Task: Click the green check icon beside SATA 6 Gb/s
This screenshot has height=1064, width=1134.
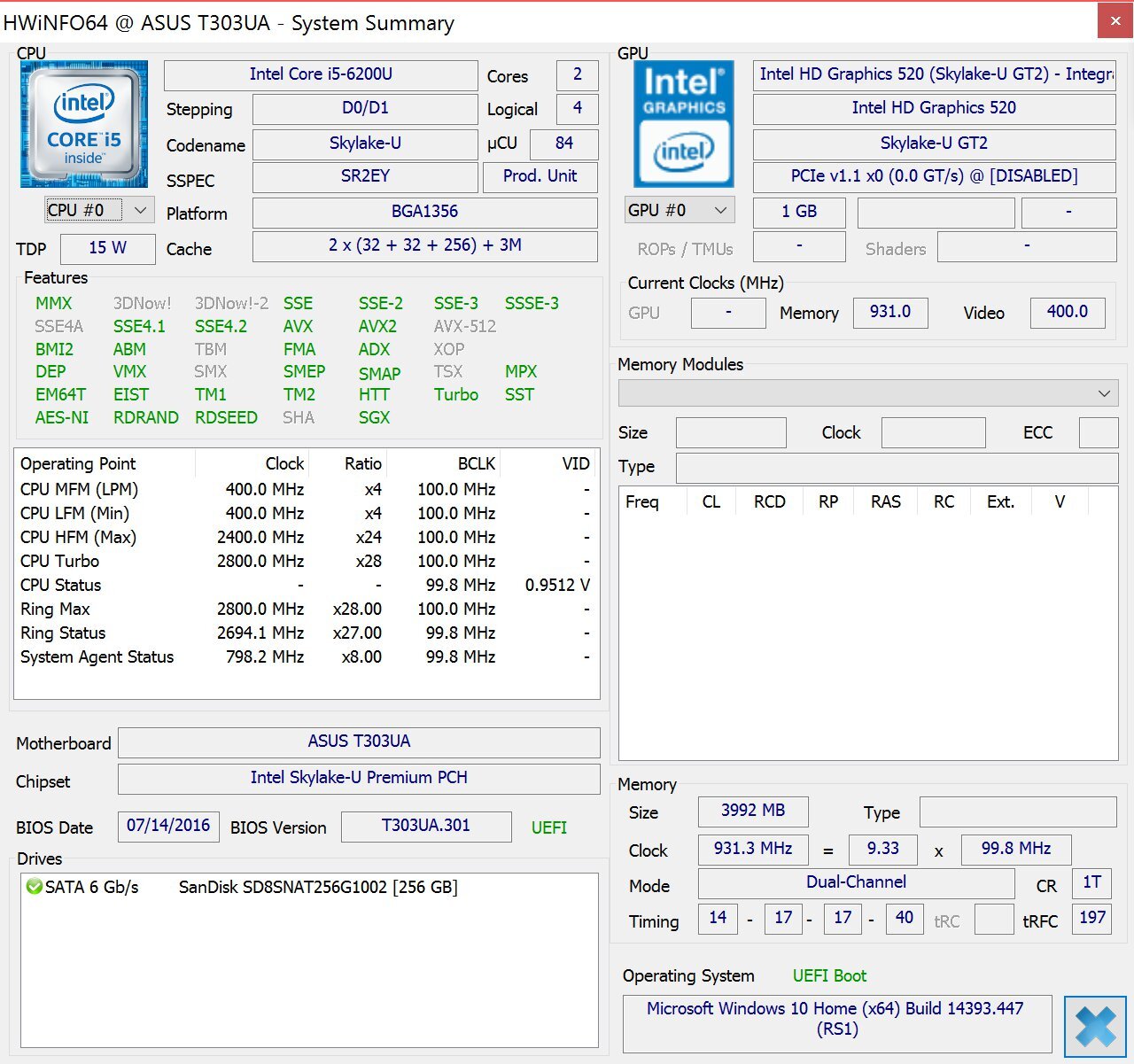Action: click(x=35, y=887)
